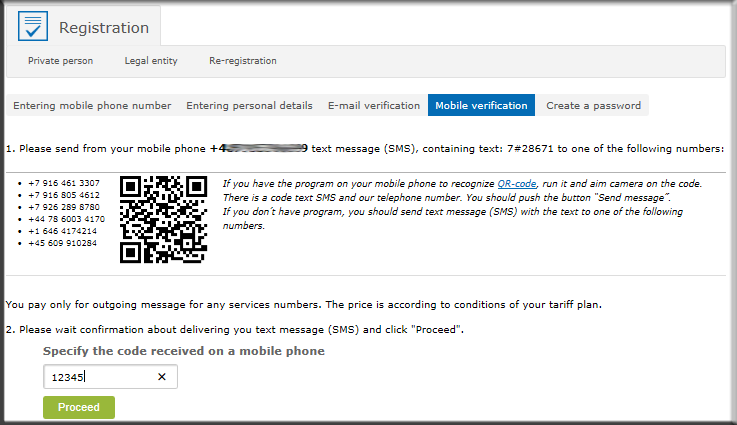Screen dimensions: 737x425
Task: Click phone number +44 78 6003 4170
Action: [66, 219]
